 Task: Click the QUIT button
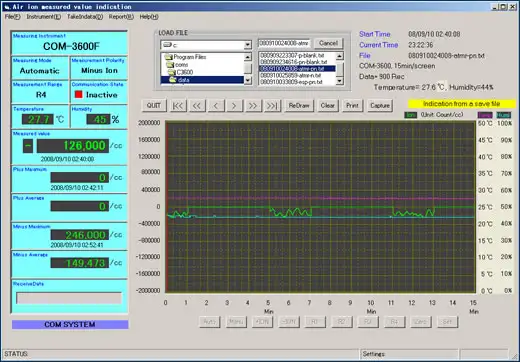[x=153, y=106]
